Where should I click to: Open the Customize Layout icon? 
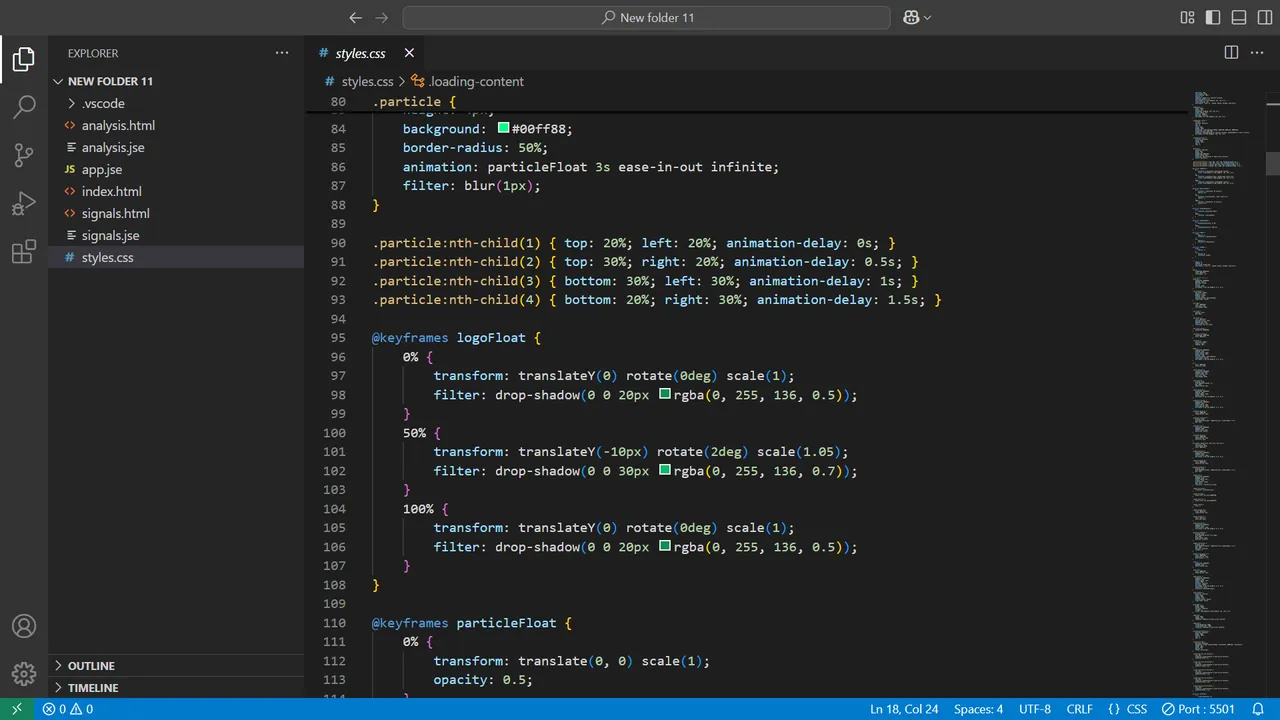[1187, 17]
